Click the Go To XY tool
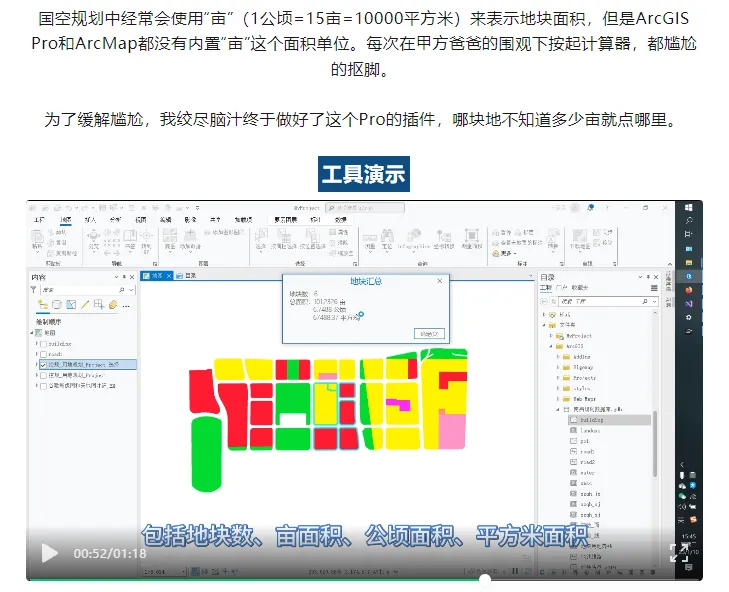The height and width of the screenshot is (592, 729). click(146, 241)
